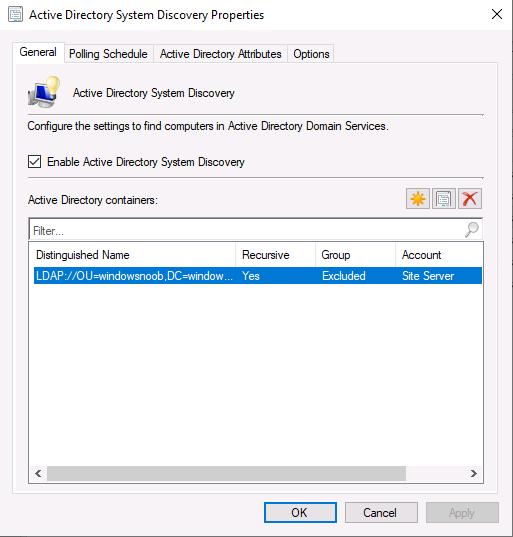Switch to the Options tab
Image resolution: width=513 pixels, height=537 pixels.
point(311,54)
